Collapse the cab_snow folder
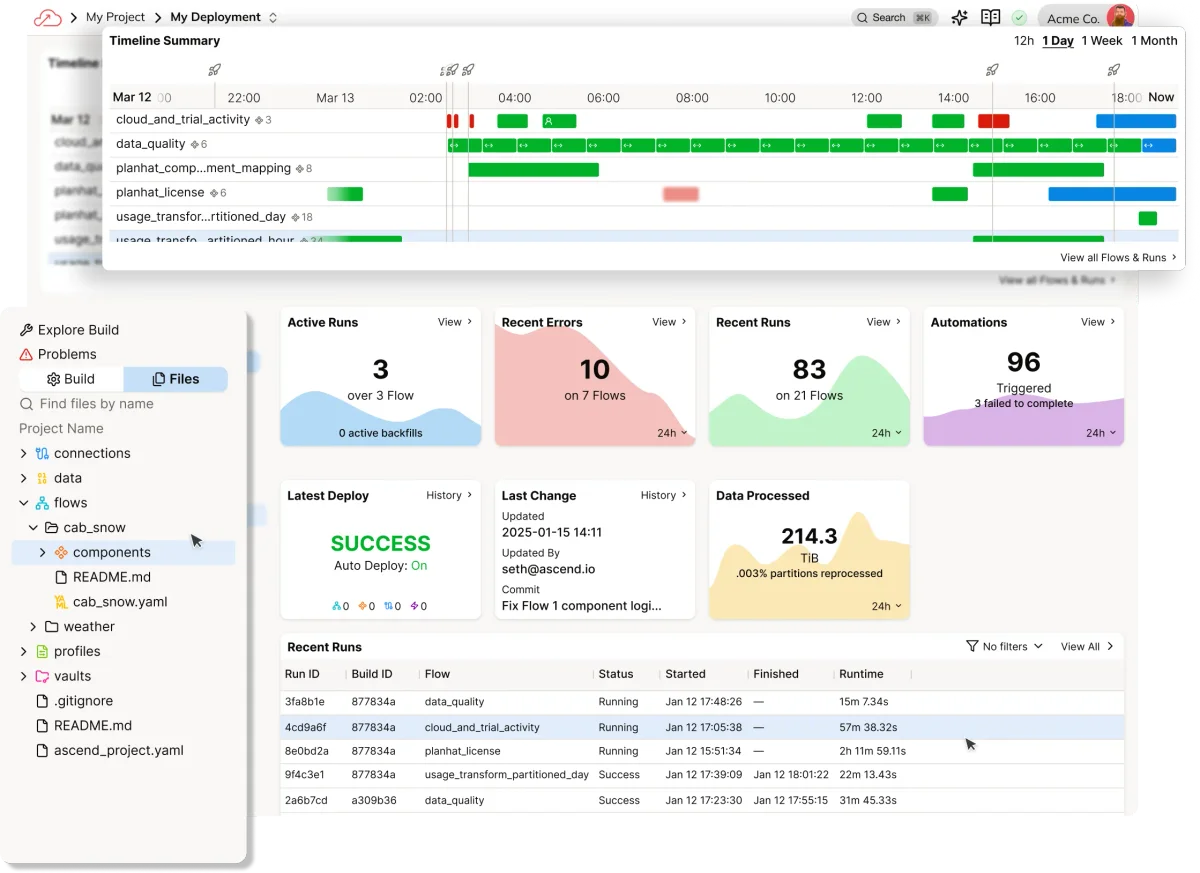The width and height of the screenshot is (1200, 873). click(33, 527)
